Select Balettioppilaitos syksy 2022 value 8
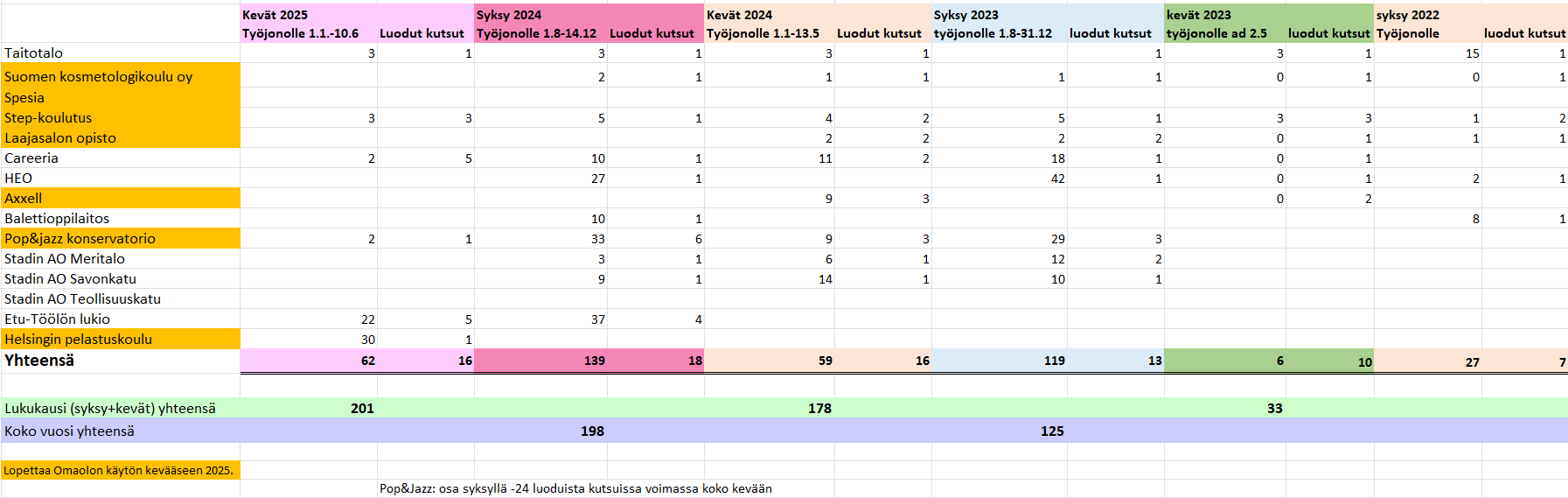The image size is (1568, 498). pos(1428,218)
